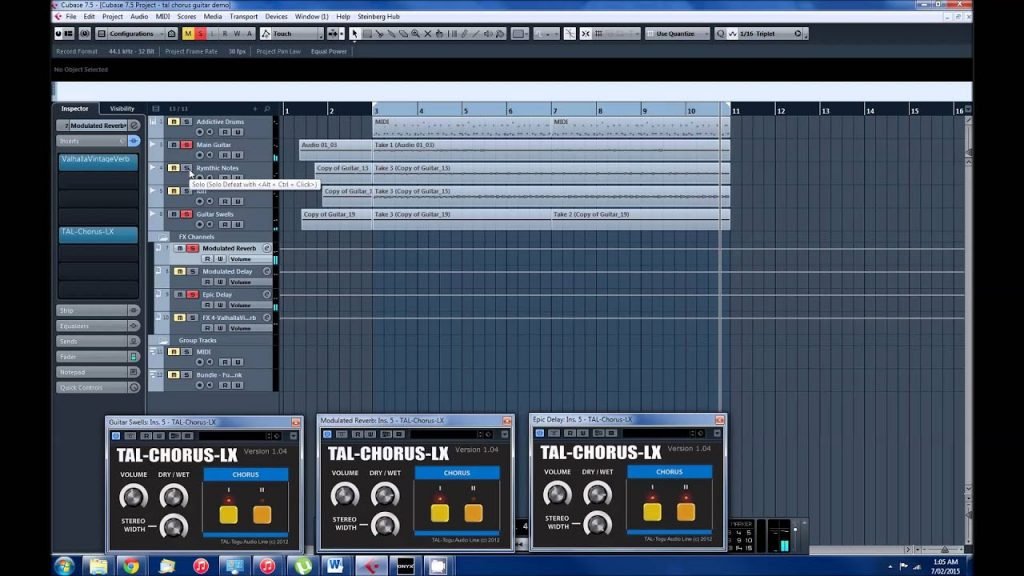The image size is (1024, 576).
Task: Open inspector edit channel settings icon
Action: (134, 125)
